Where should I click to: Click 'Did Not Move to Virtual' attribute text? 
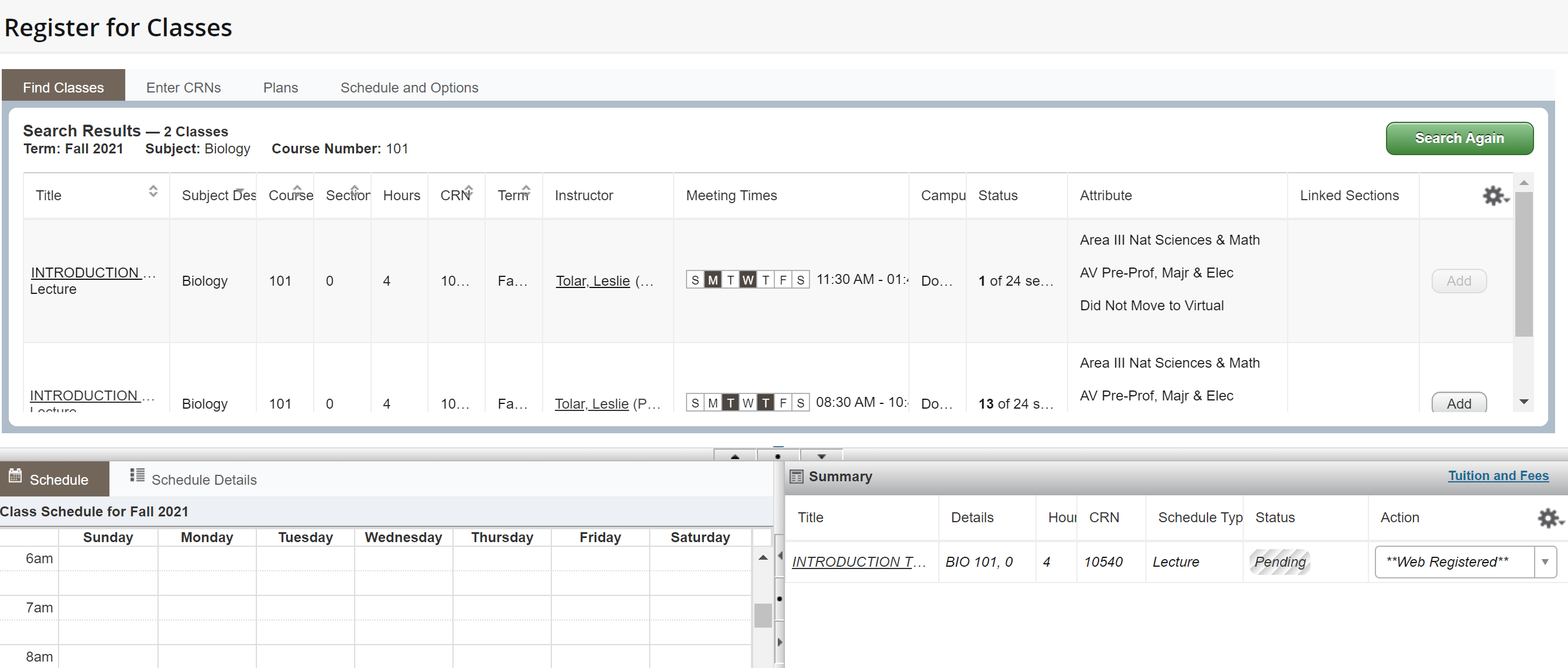coord(1151,306)
